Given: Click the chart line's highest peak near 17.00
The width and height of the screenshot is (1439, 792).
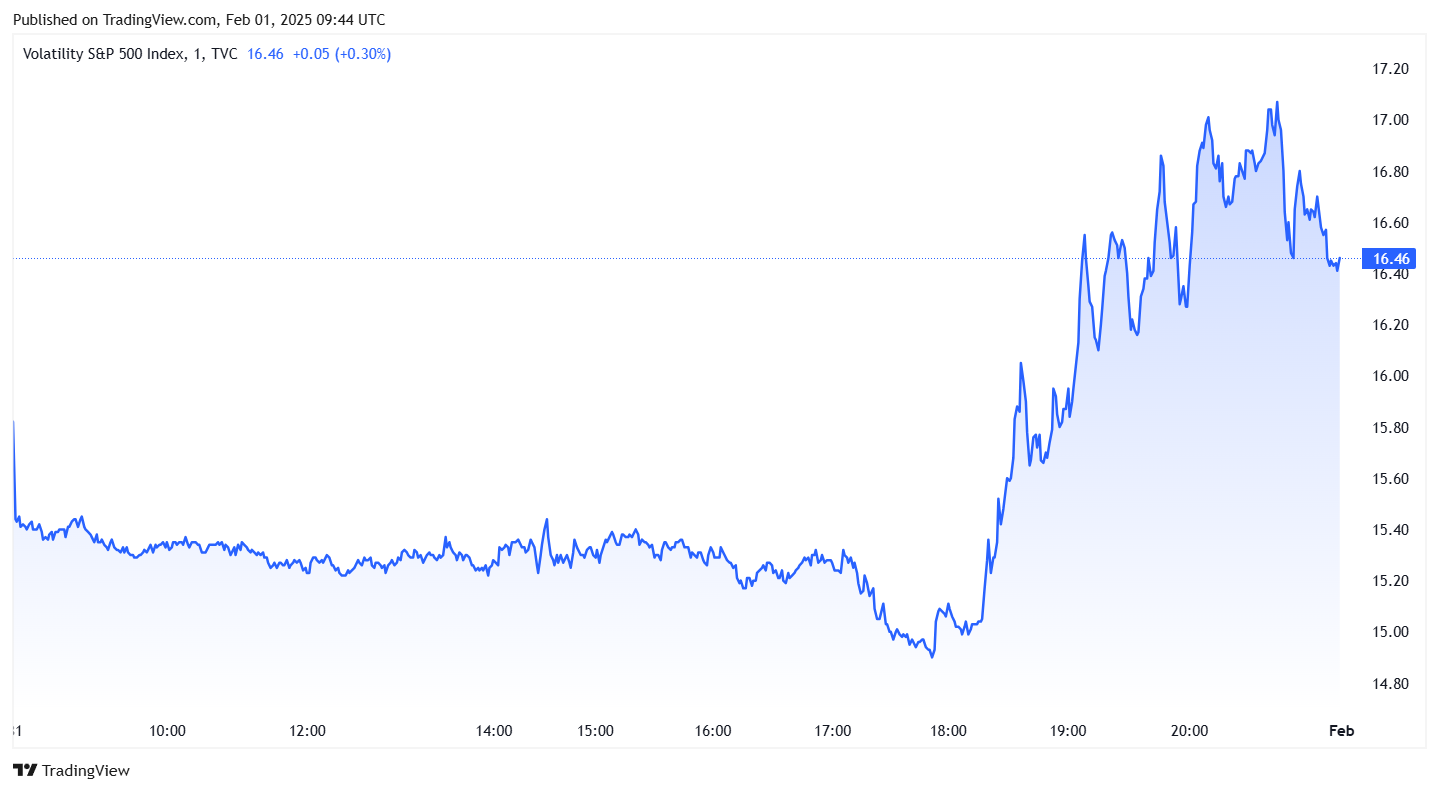Looking at the screenshot, I should tap(1277, 103).
